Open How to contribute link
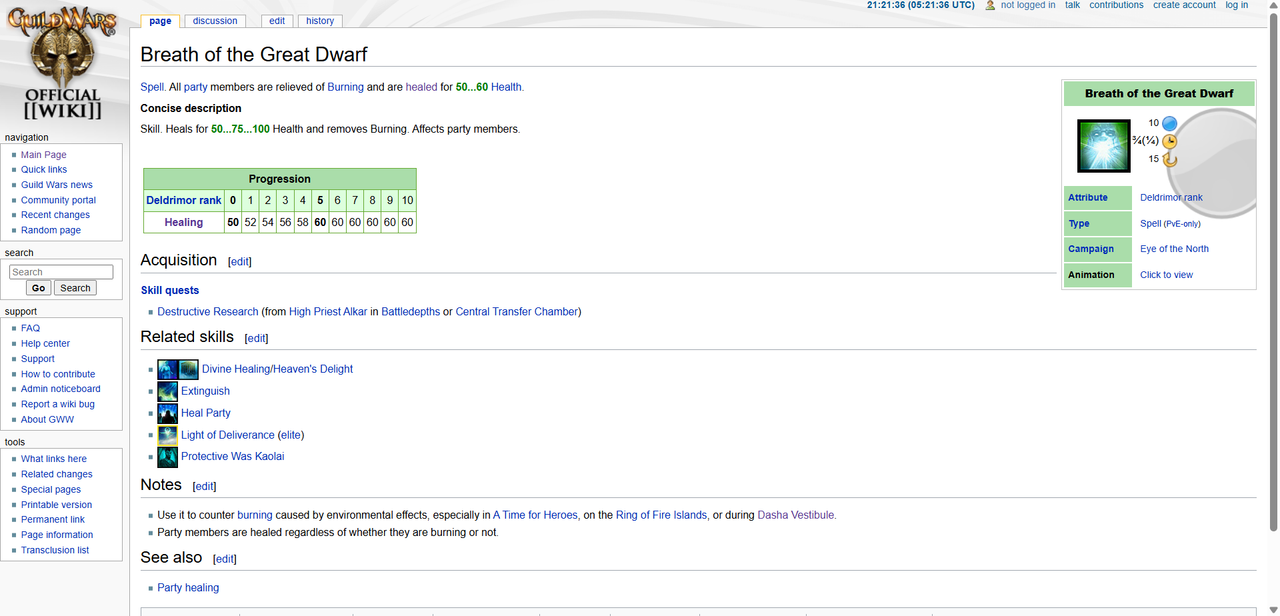Viewport: 1280px width, 616px height. coord(58,374)
